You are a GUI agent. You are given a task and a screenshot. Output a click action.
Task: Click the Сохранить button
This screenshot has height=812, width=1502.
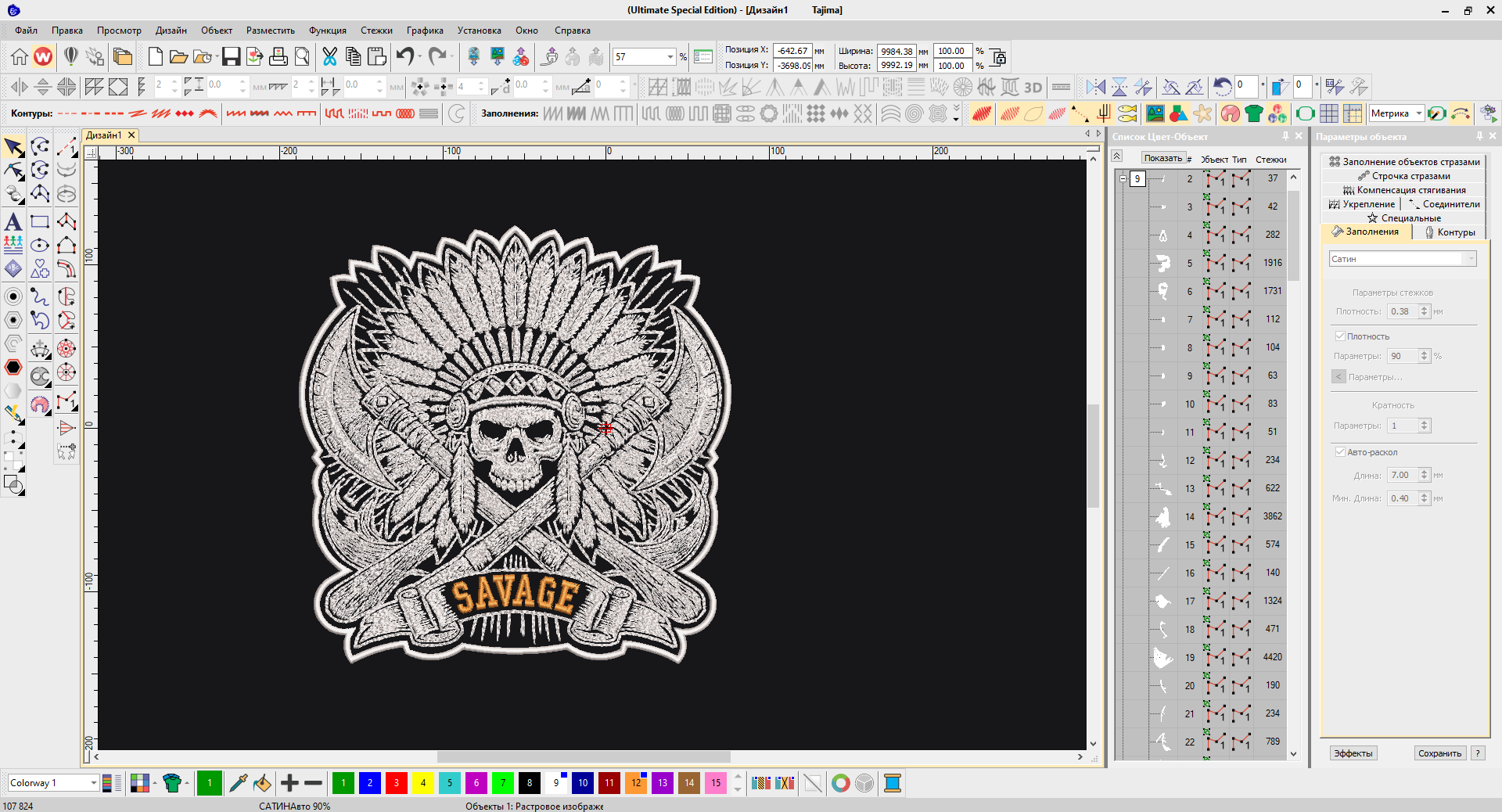[x=1439, y=753]
